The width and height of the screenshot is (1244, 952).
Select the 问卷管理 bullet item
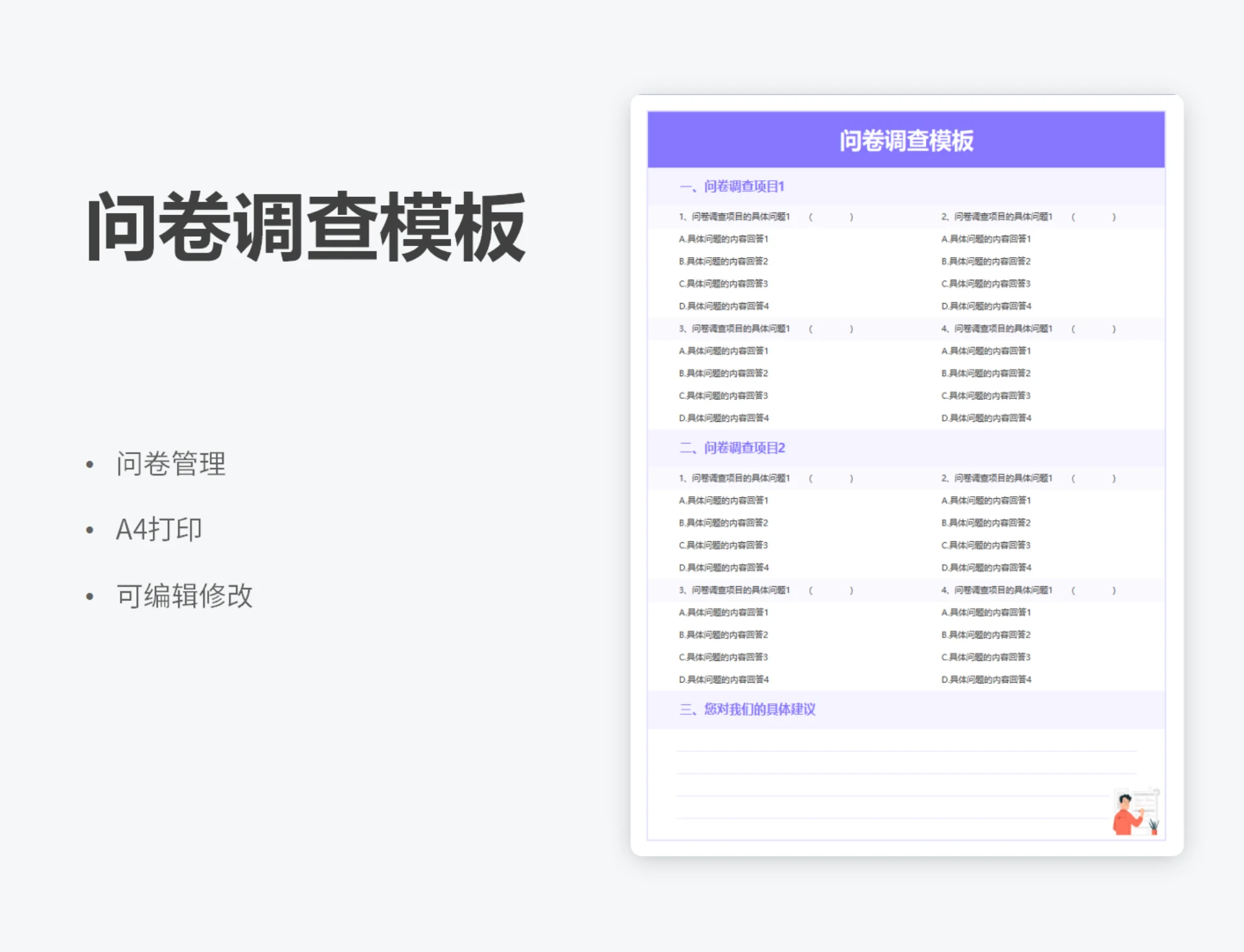[x=171, y=464]
